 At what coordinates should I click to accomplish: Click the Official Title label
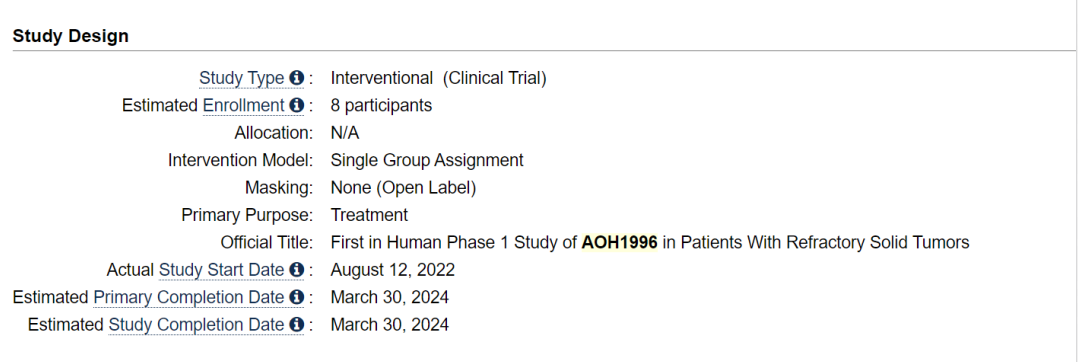(x=267, y=242)
